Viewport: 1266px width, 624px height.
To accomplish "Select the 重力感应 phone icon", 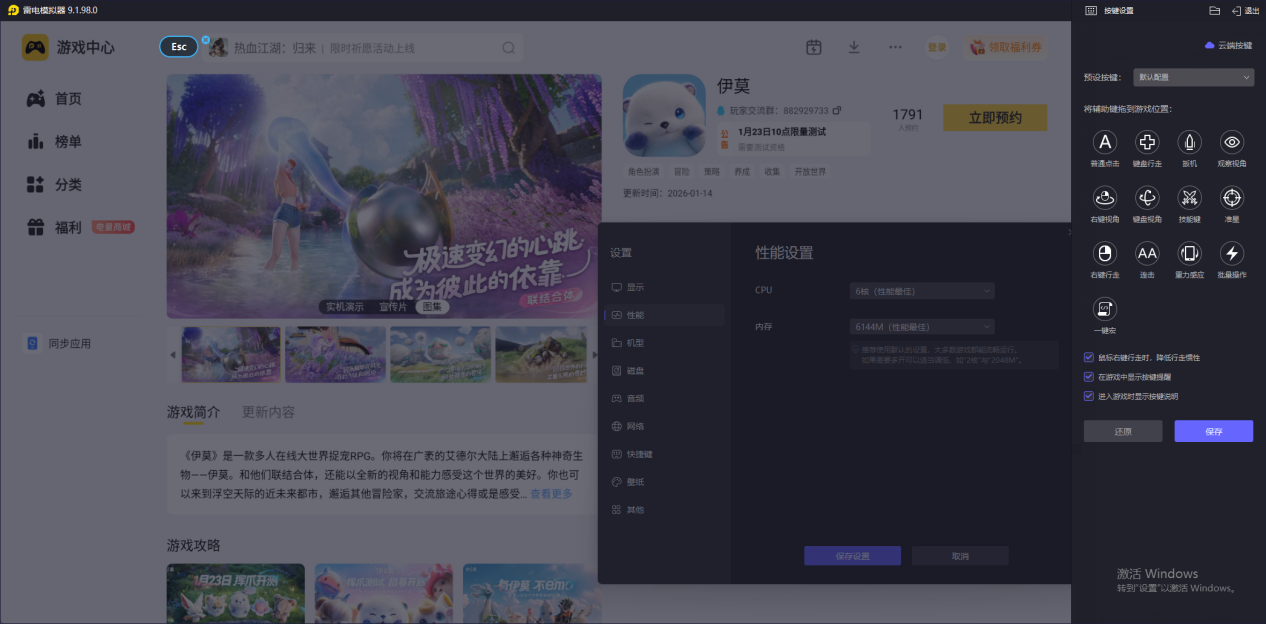I will [1189, 253].
